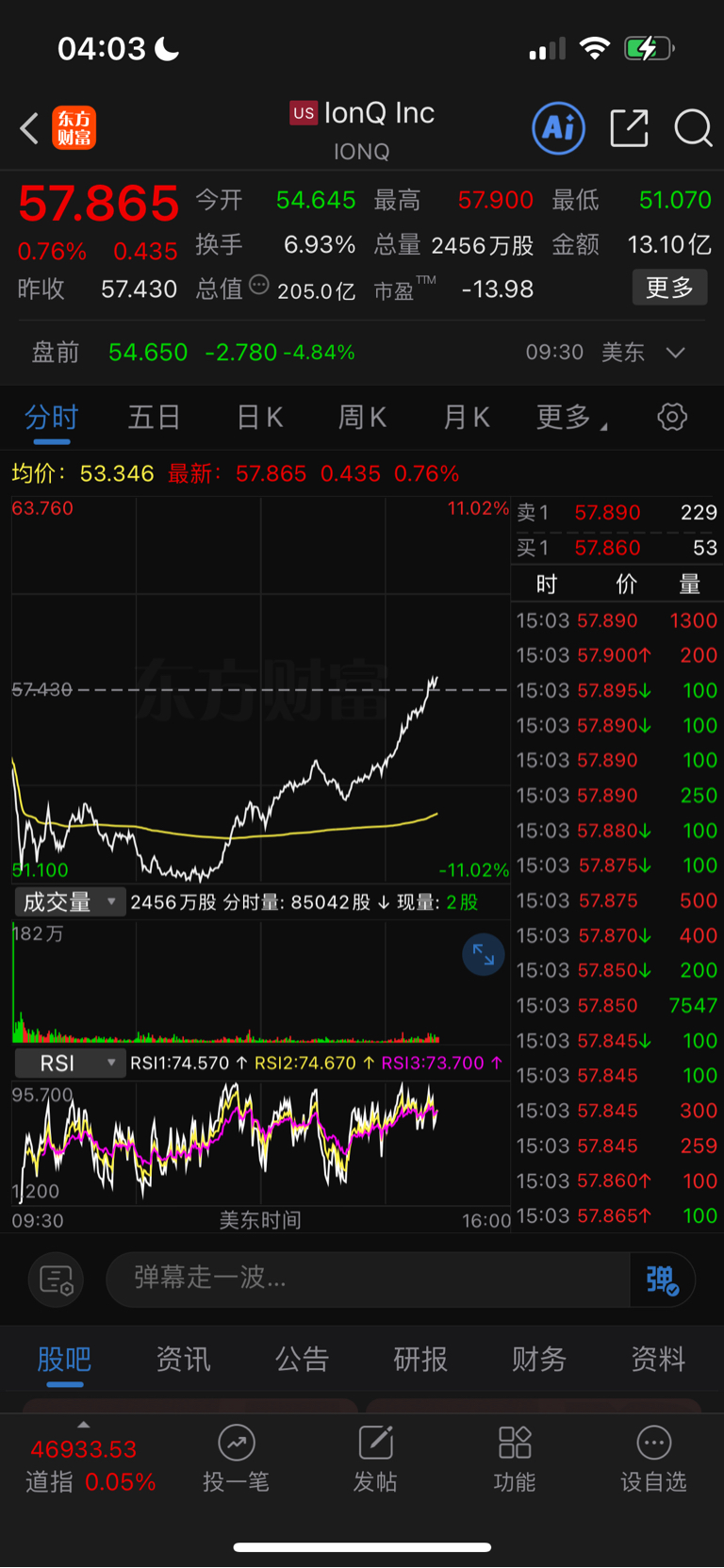Tap the 弹幕走一波 input field
The width and height of the screenshot is (724, 1568).
(x=368, y=1279)
